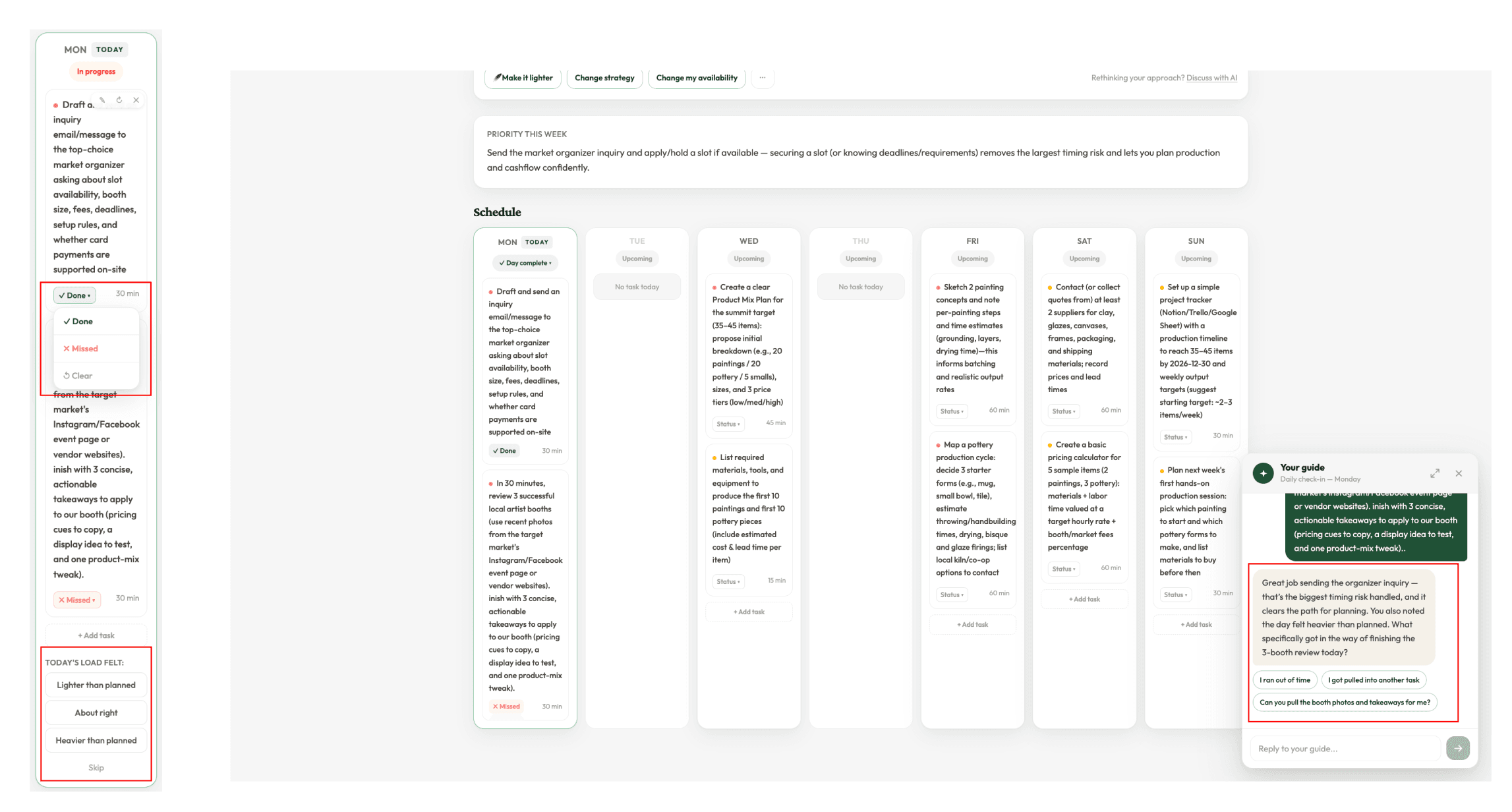
Task: Select Lighter than planned load option
Action: 96,685
